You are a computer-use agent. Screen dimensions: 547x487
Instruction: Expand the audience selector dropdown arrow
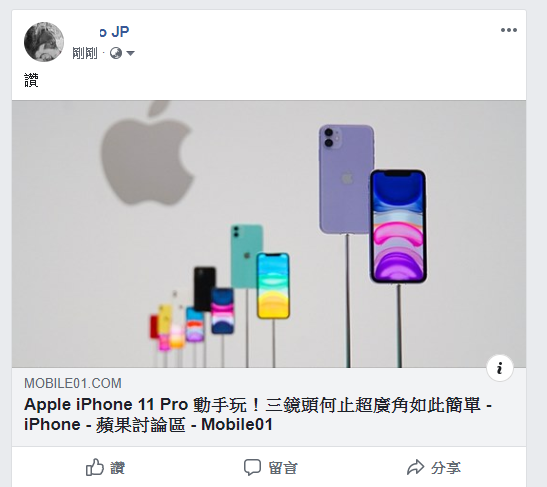click(130, 53)
